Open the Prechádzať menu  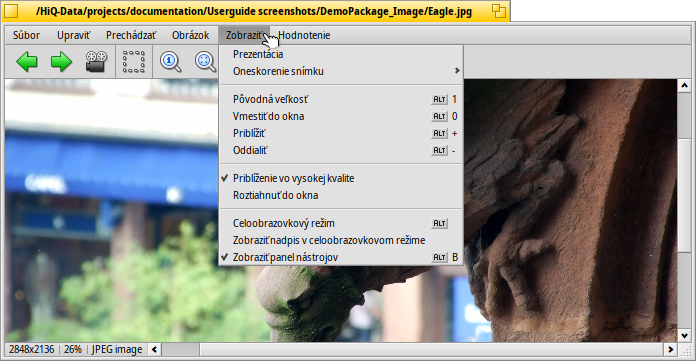(131, 35)
